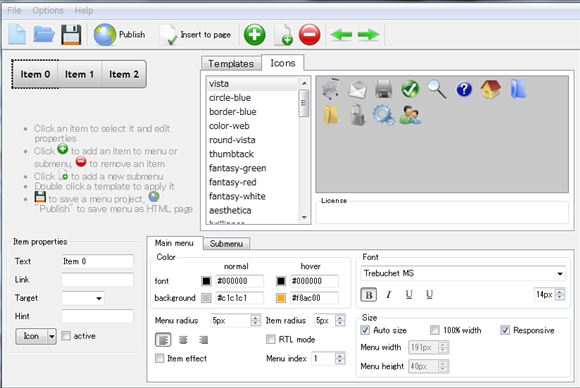Screen dimensions: 580x388
Task: Expand the Target dropdown
Action: click(83, 298)
